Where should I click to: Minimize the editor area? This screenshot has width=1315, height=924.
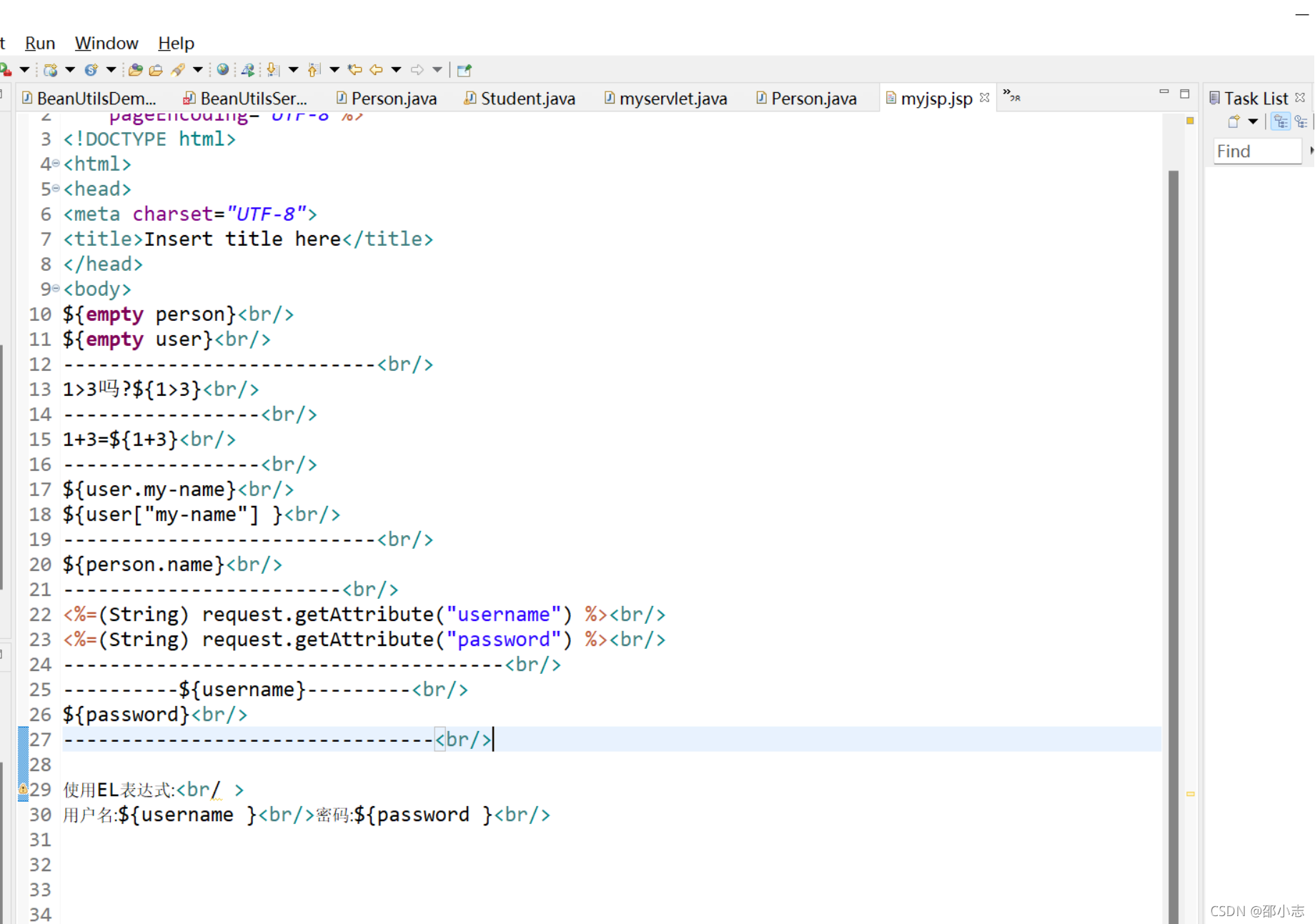point(1164,93)
